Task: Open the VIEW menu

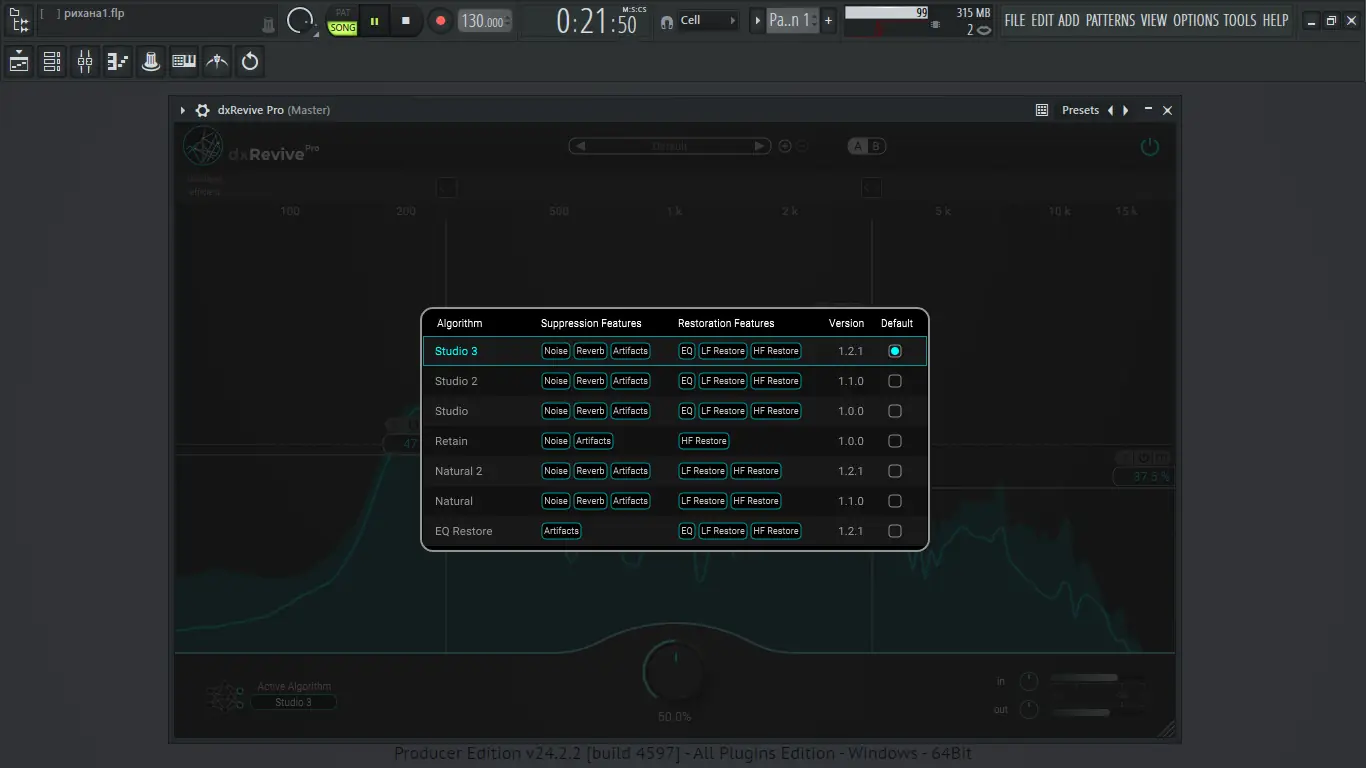Action: (x=1154, y=20)
